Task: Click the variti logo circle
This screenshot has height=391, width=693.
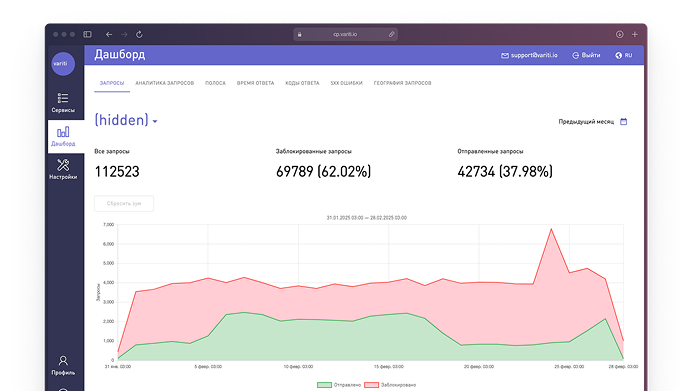Action: click(x=63, y=64)
